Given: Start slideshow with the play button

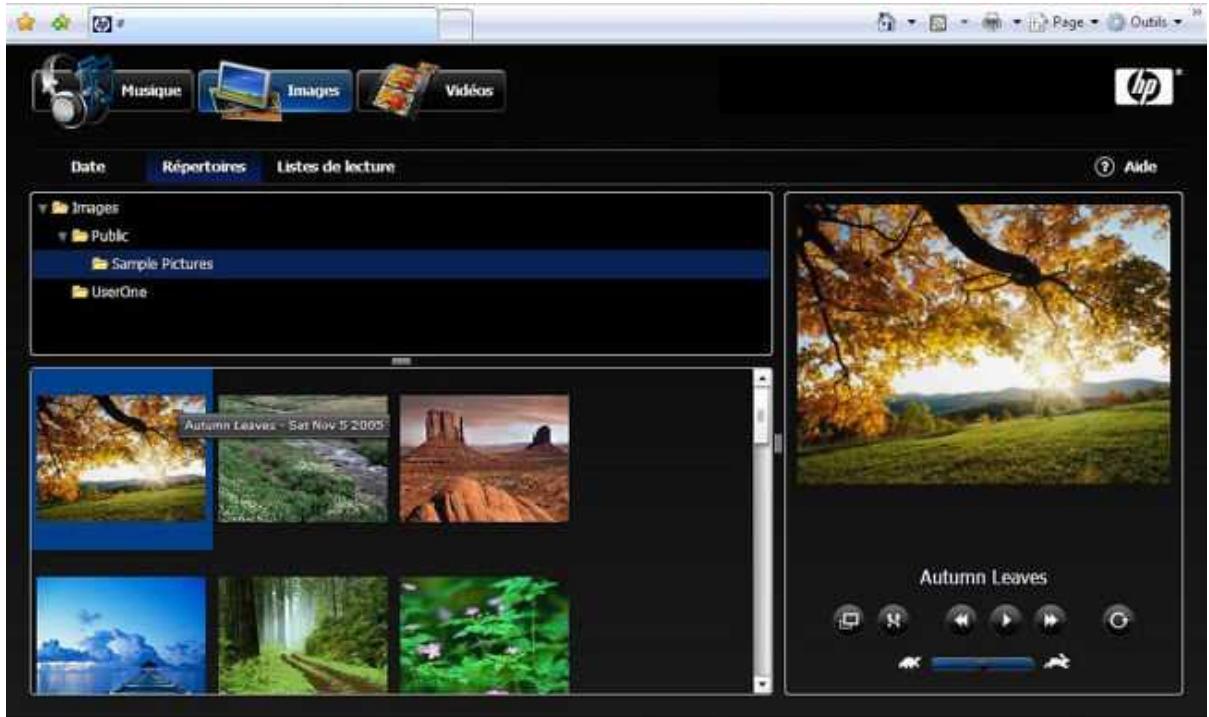Looking at the screenshot, I should click(1005, 620).
